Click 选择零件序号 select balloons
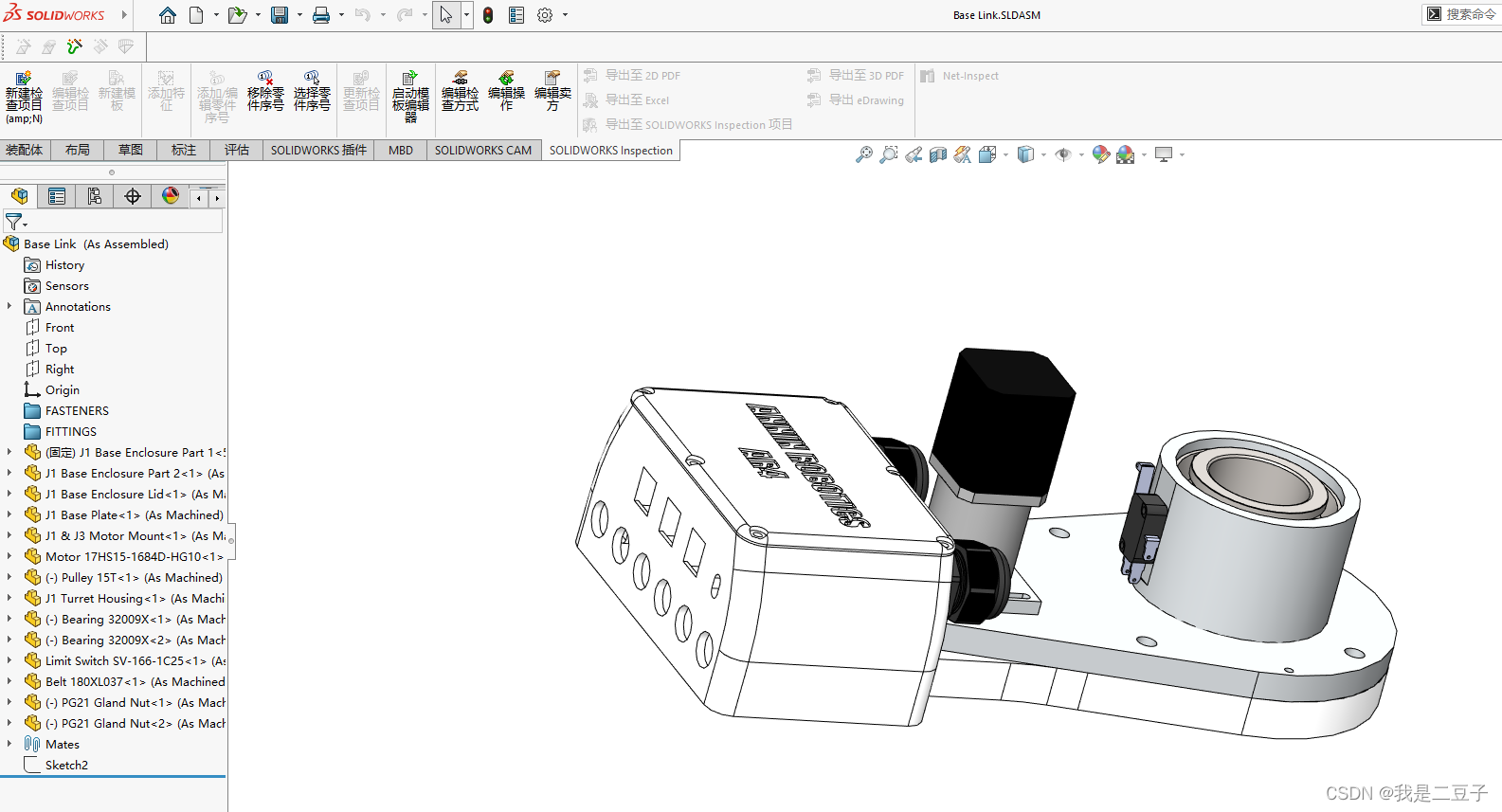 coord(312,92)
